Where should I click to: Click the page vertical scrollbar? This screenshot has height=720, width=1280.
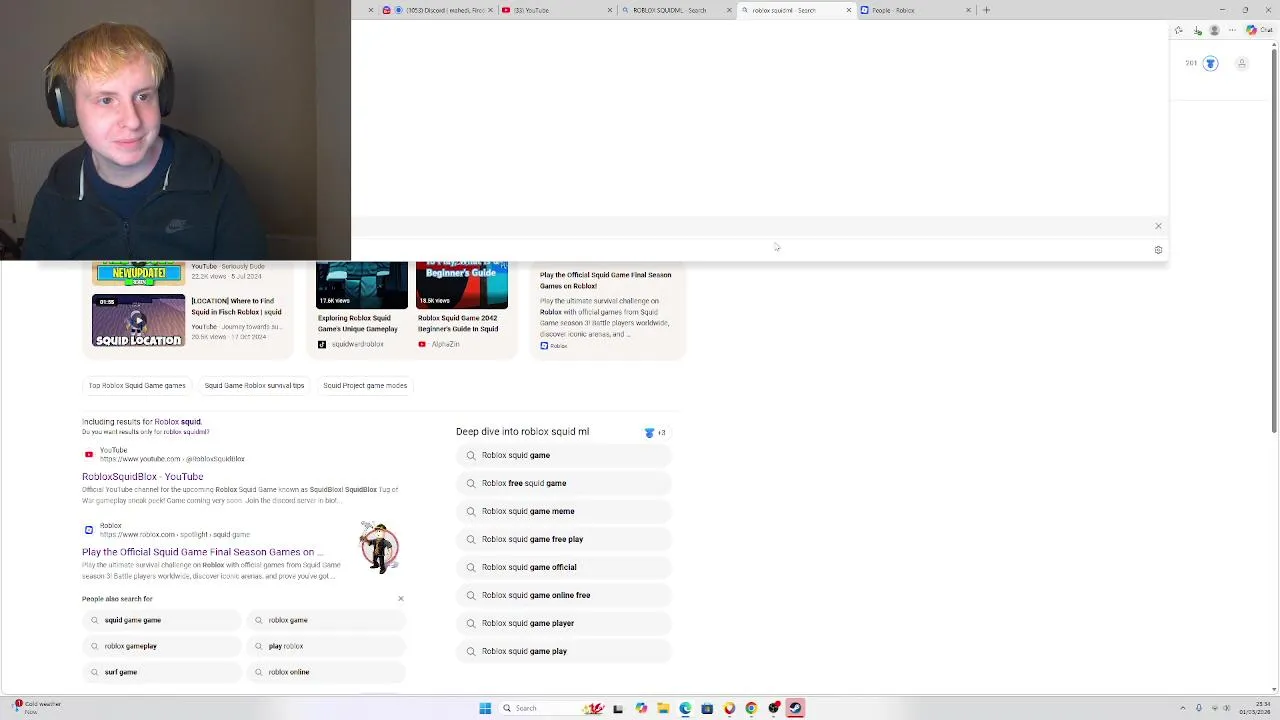[x=1274, y=240]
